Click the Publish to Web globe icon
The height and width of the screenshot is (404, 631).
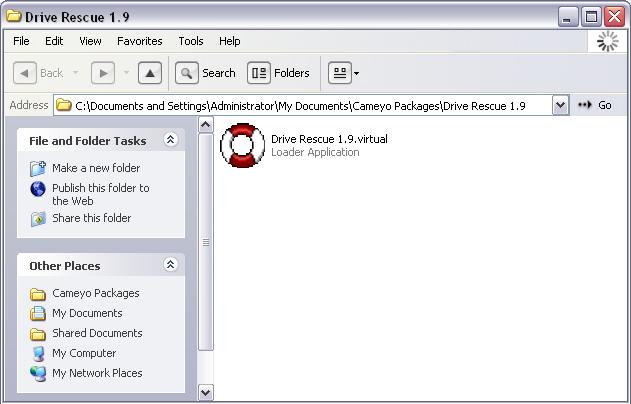coord(38,189)
